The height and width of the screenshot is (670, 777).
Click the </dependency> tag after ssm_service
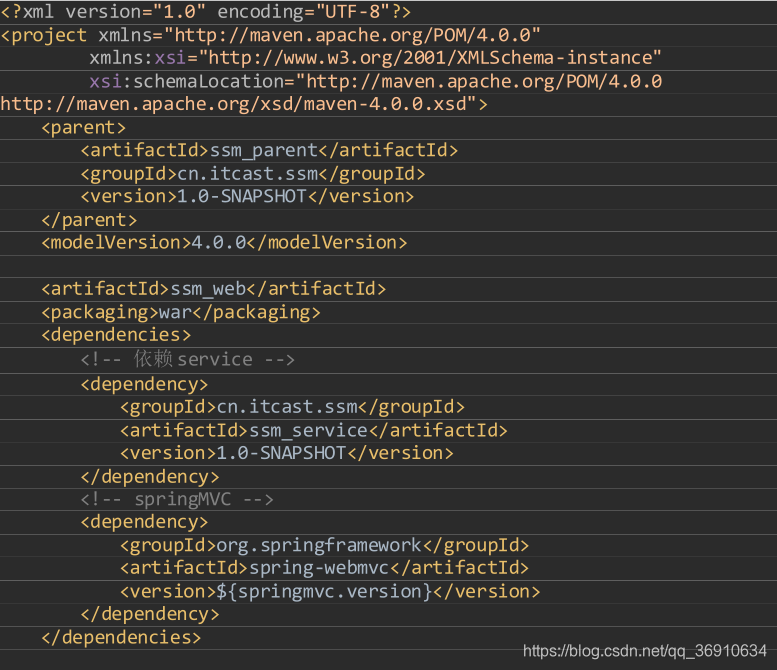150,476
